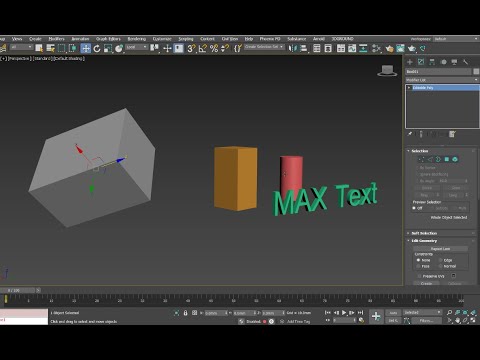Toggle the selection lock padlock
This screenshot has height=360, width=480.
(x=185, y=313)
